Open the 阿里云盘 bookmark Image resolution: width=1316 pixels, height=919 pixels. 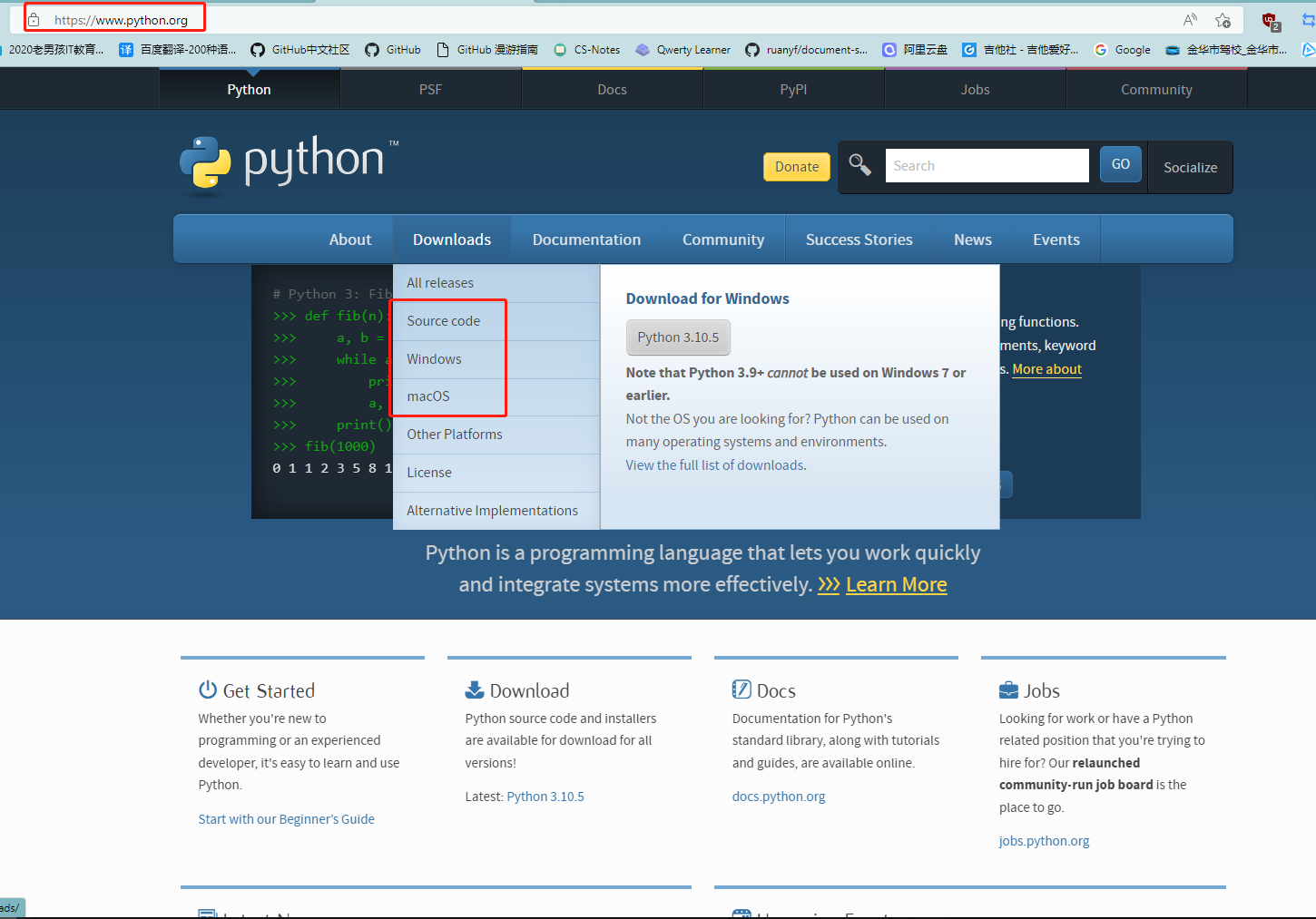916,50
